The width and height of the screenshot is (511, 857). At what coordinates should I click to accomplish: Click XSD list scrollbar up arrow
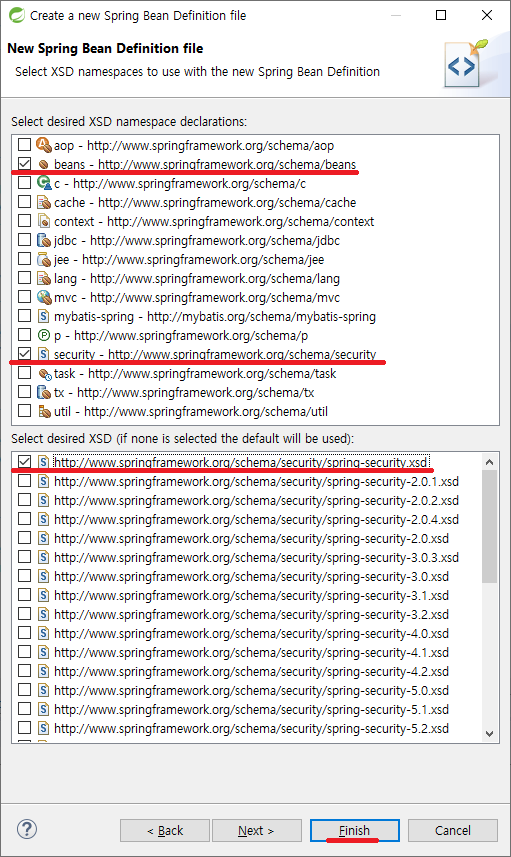pos(490,462)
